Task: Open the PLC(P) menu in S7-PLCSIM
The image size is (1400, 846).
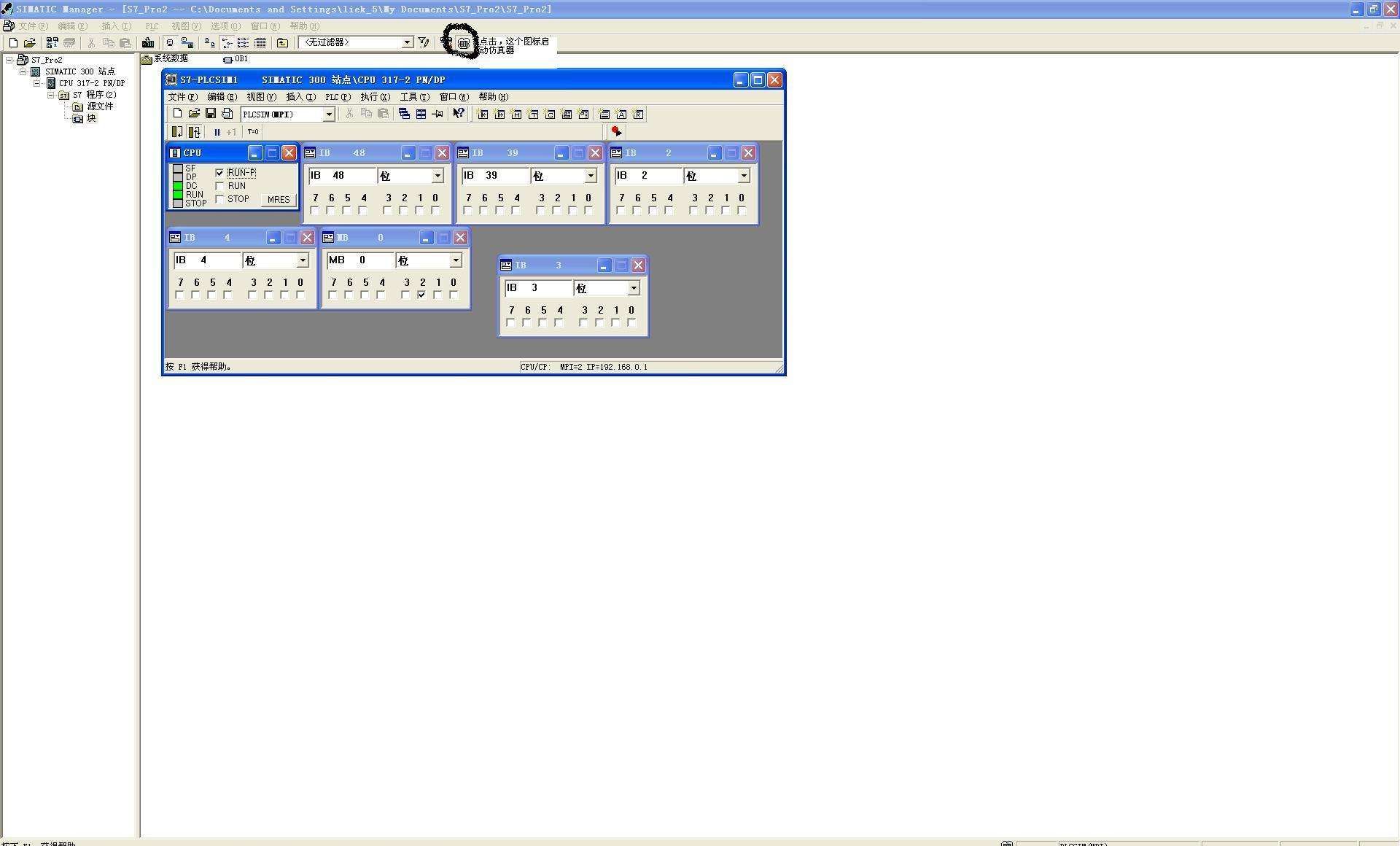Action: tap(338, 97)
